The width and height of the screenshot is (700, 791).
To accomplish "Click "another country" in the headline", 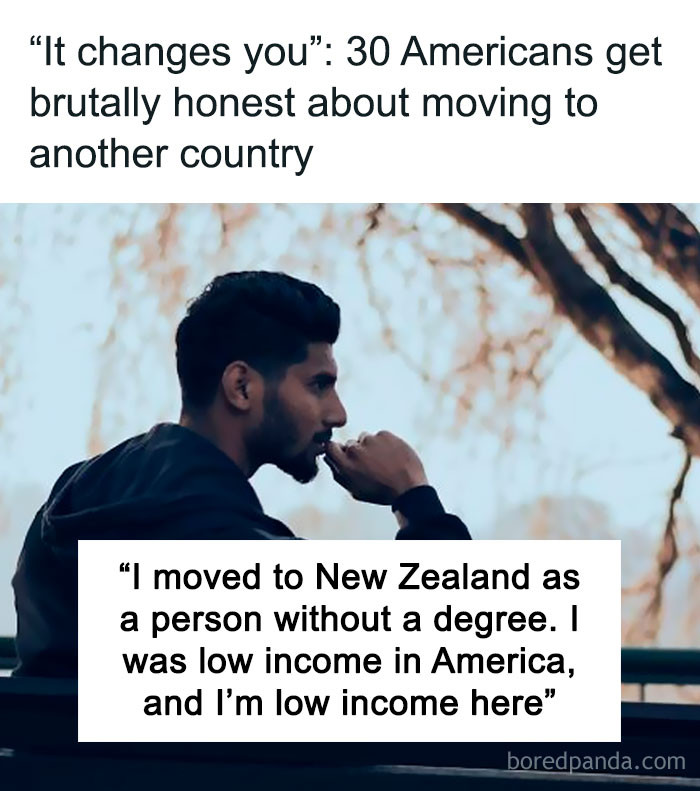I will click(171, 154).
